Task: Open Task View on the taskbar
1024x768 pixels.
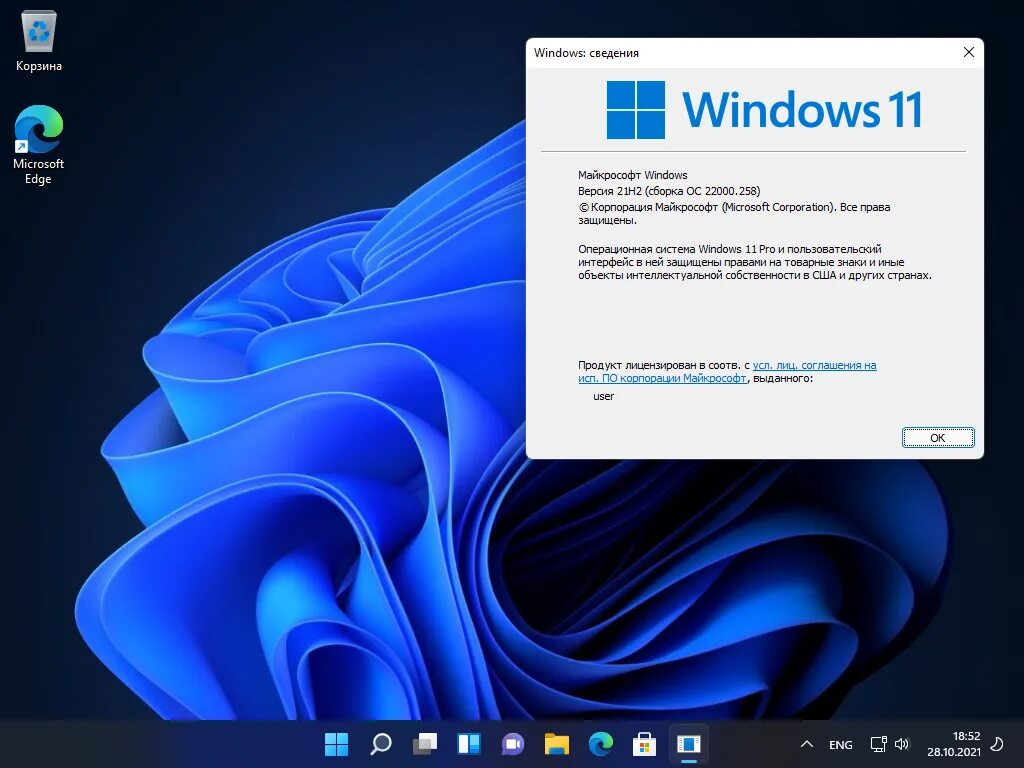Action: click(x=424, y=744)
